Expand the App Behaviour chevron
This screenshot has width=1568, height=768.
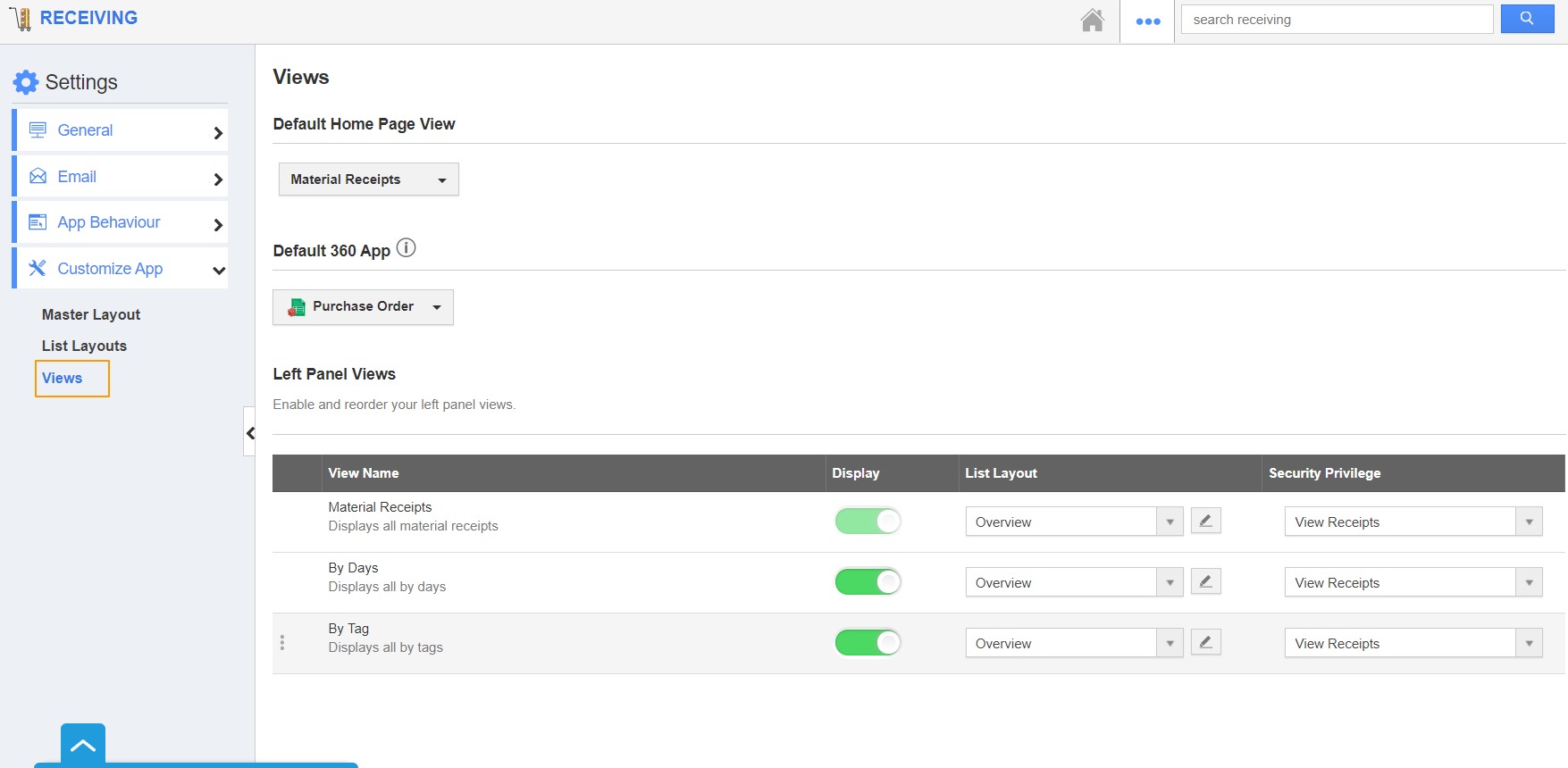[218, 225]
